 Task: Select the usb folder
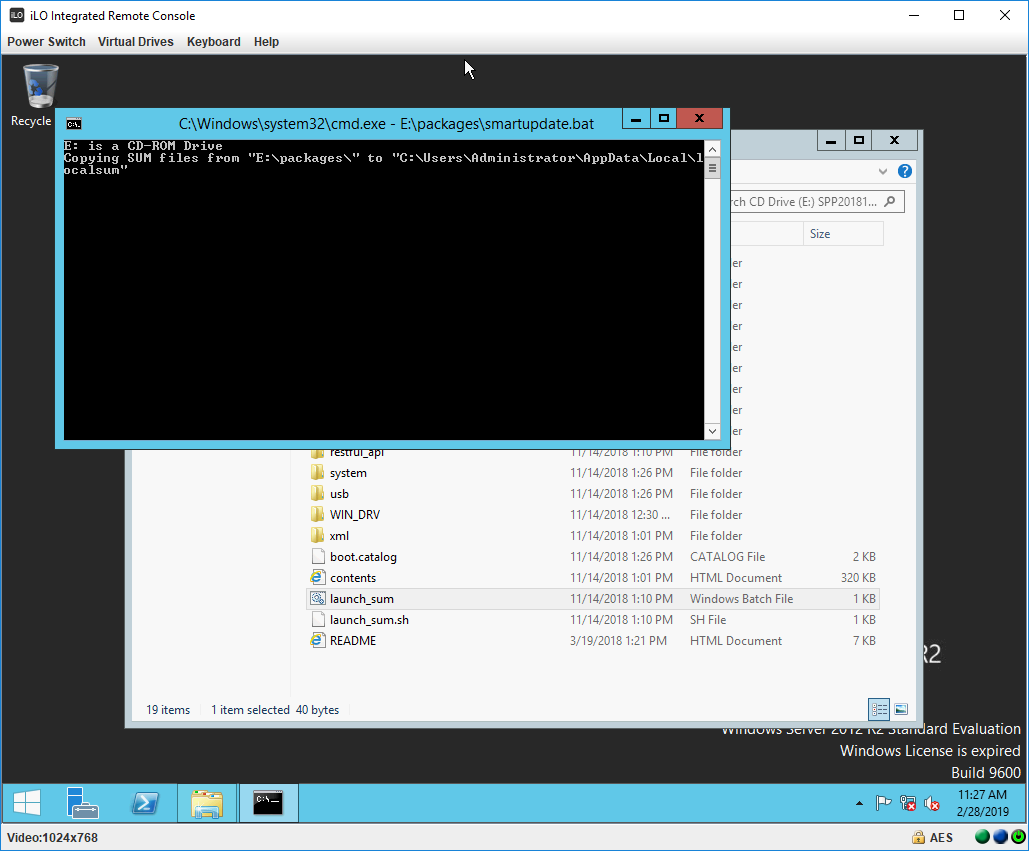point(593,493)
